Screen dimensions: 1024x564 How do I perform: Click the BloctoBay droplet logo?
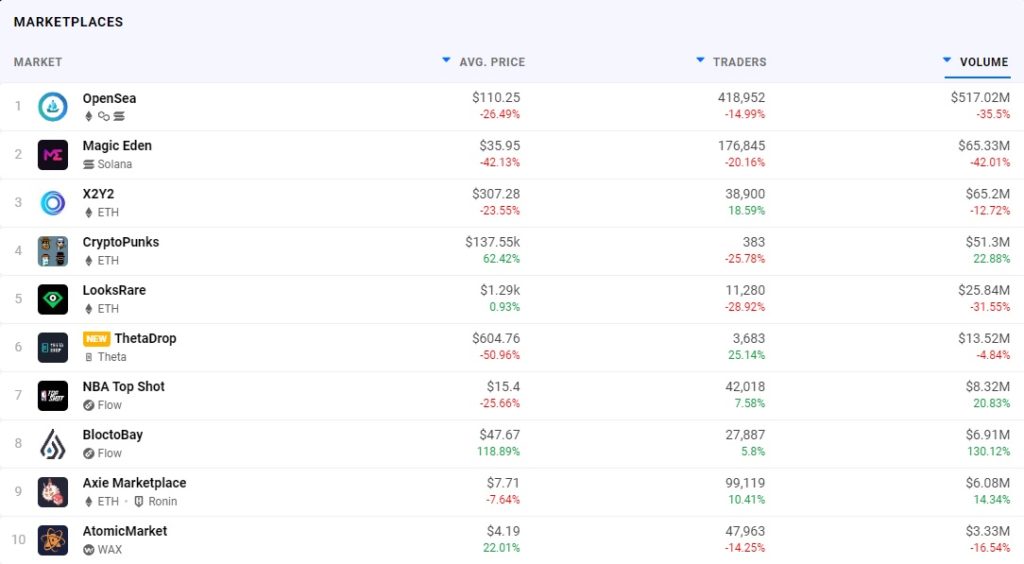coord(53,444)
